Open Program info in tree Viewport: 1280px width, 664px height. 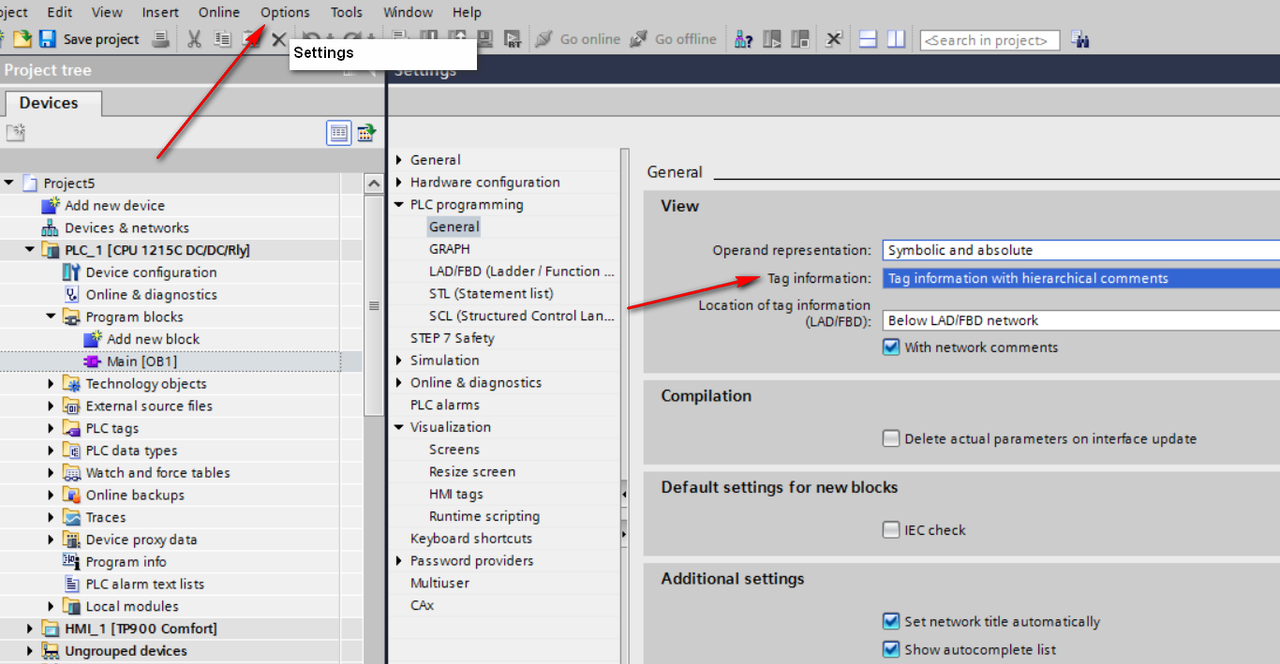[126, 561]
